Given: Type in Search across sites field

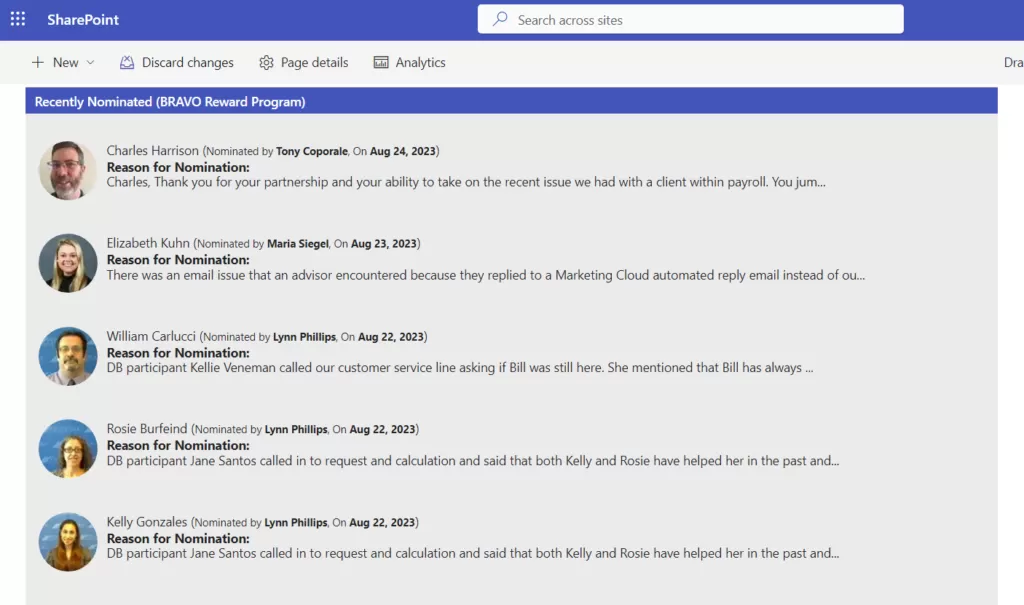Looking at the screenshot, I should pos(700,20).
